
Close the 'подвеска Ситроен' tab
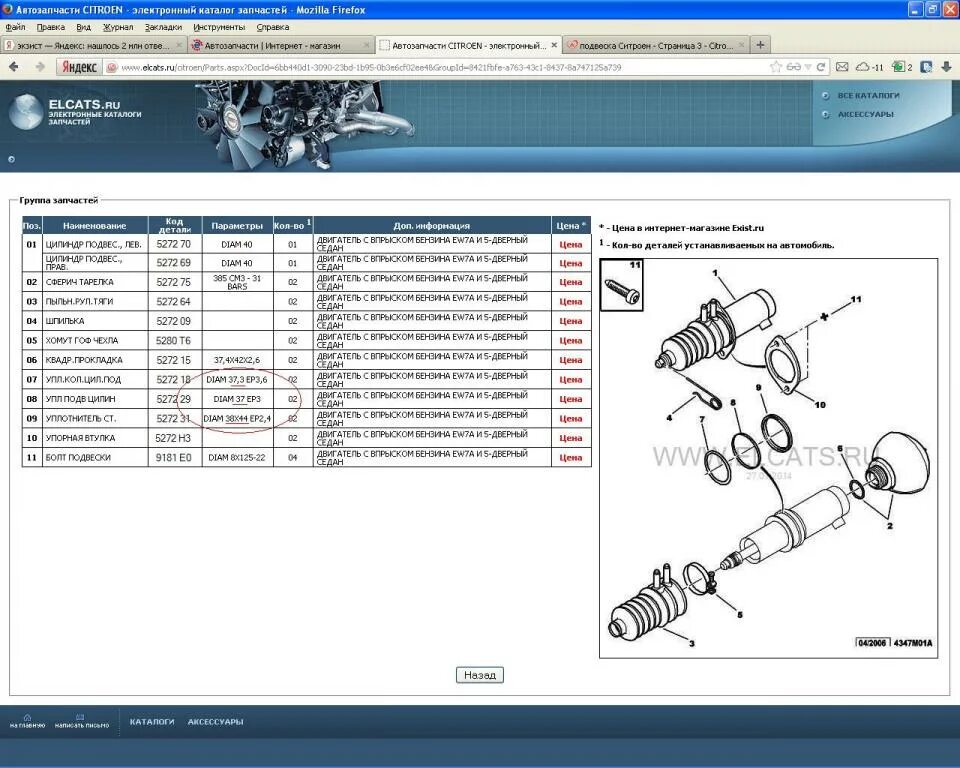741,45
